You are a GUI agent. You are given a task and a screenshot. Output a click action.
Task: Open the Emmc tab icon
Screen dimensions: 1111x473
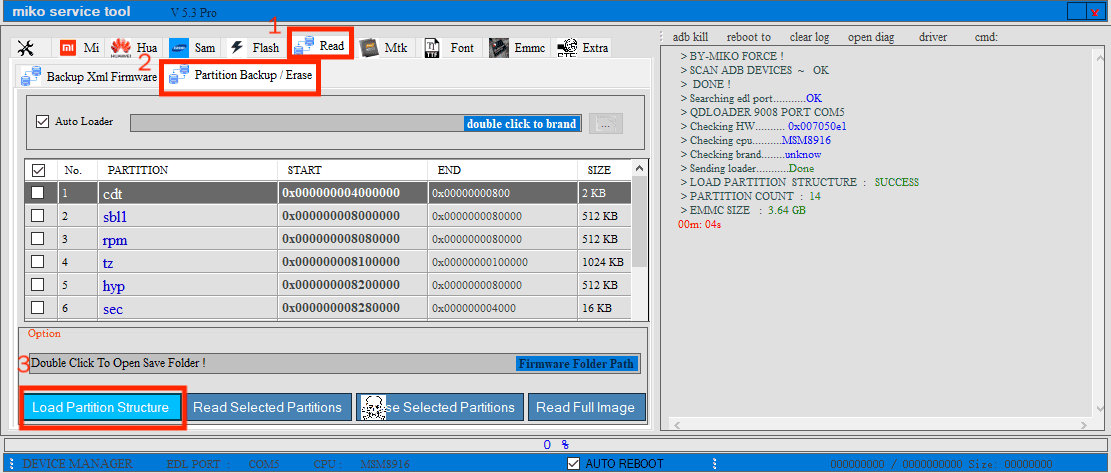point(499,48)
